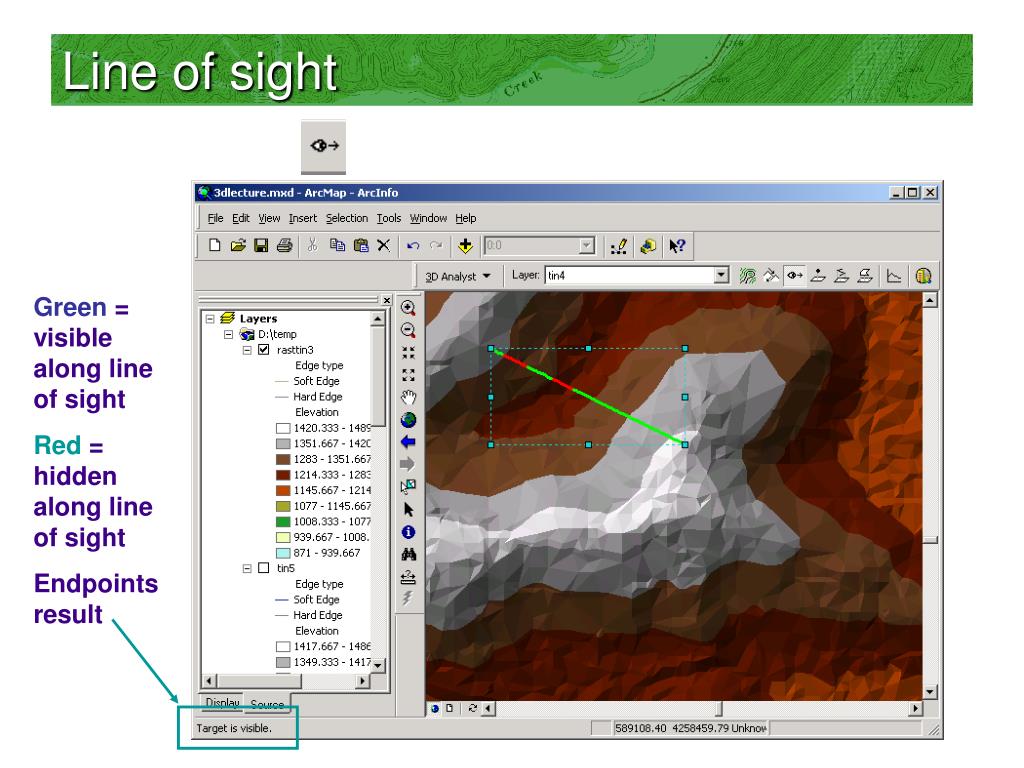Click the New Map File icon
The image size is (1024, 768).
(x=214, y=246)
